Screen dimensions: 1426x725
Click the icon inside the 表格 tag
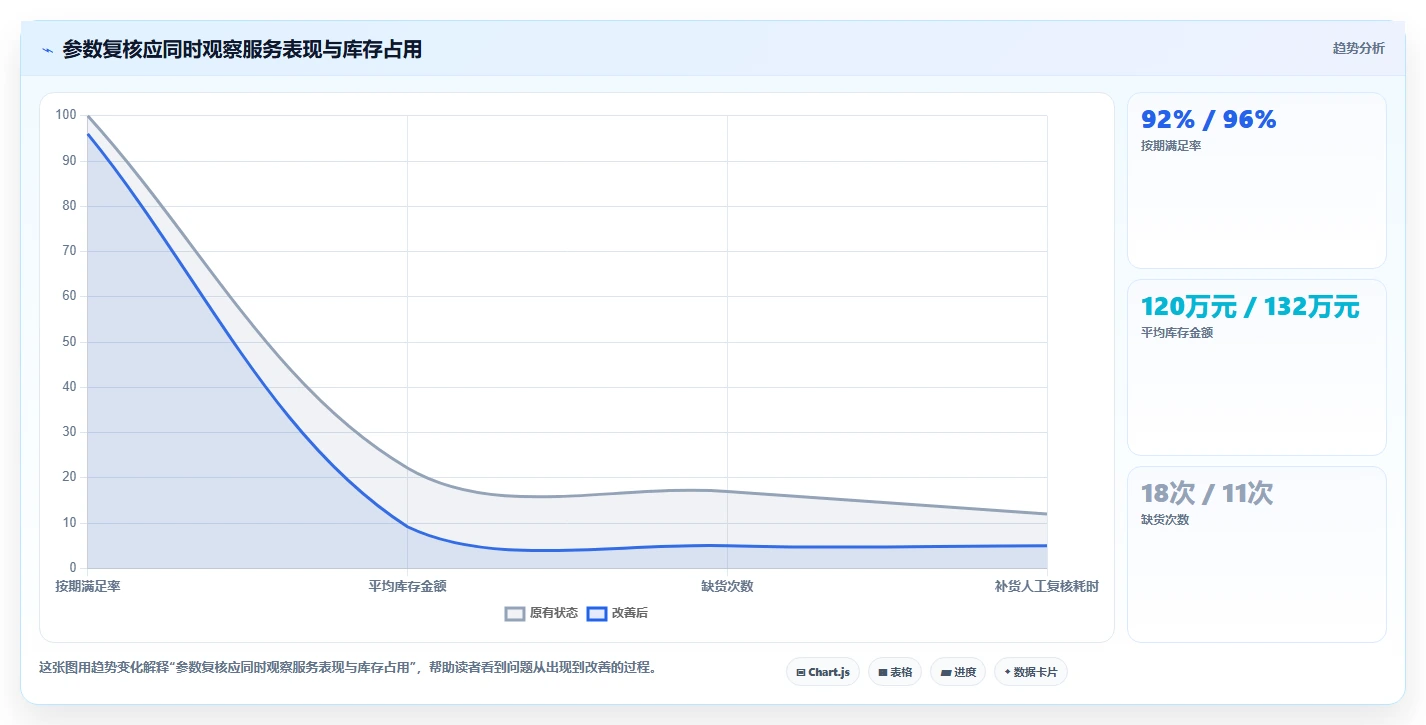coord(883,672)
